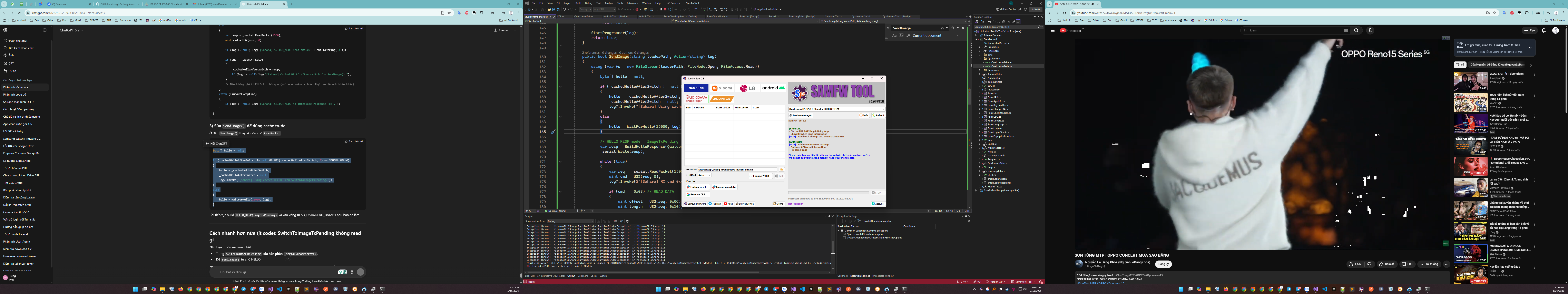
Task: Click the Đăng ký subscribe button
Action: [1163, 264]
